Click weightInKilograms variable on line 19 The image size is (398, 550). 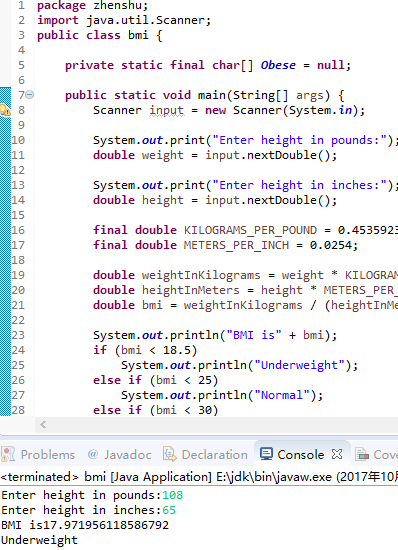click(x=201, y=275)
